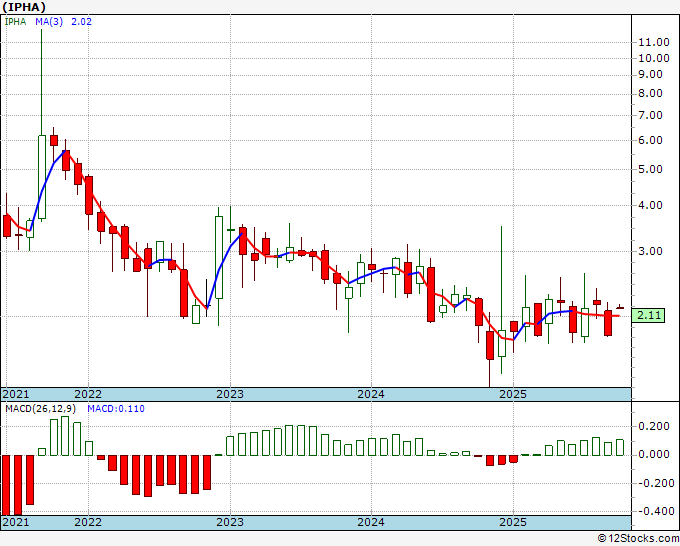
Task: Click the 7.00 price axis label
Action: [x=651, y=115]
